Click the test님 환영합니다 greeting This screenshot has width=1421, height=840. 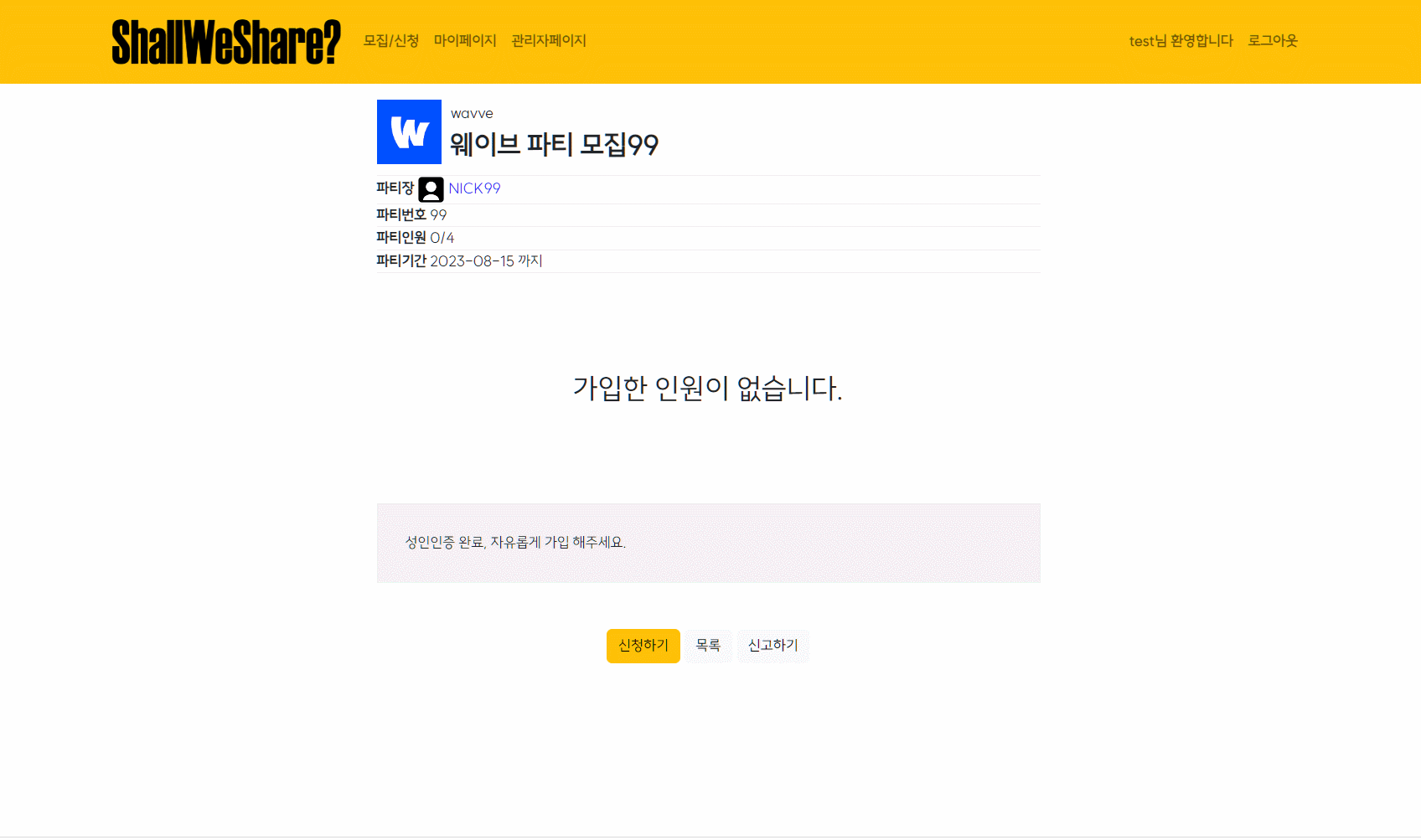coord(1181,41)
